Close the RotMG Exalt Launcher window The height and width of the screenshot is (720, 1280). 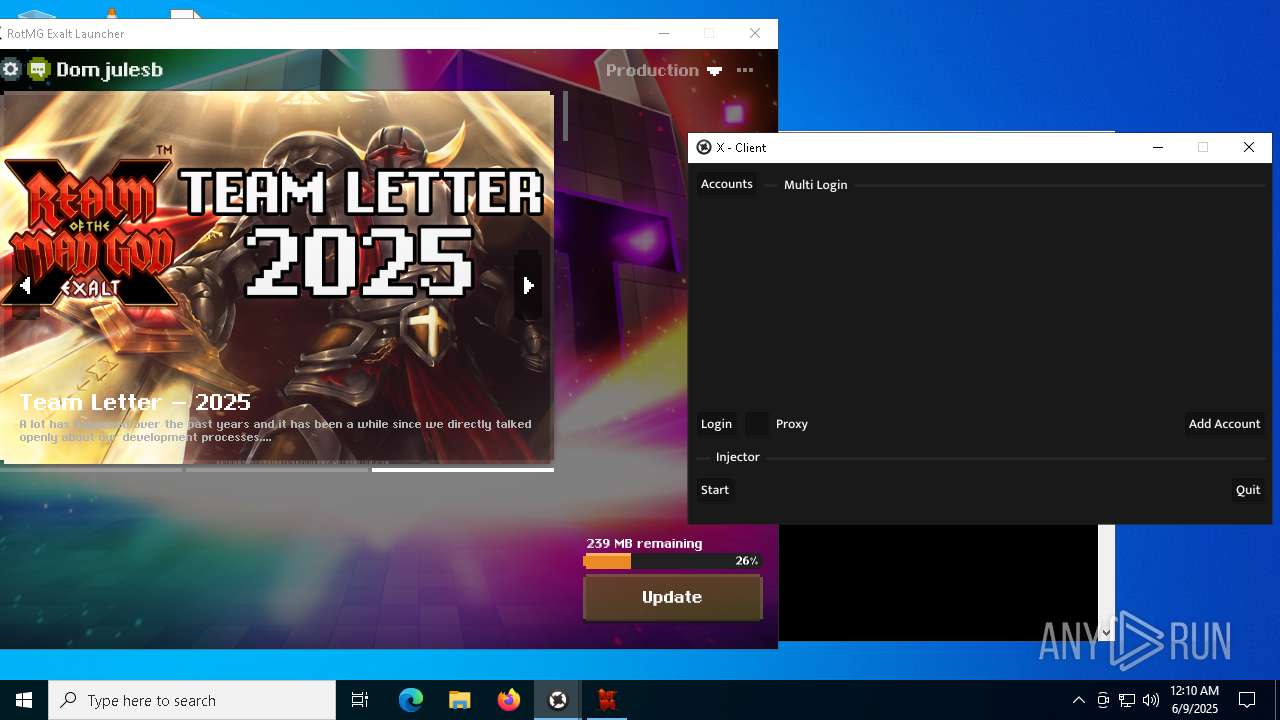(x=755, y=33)
